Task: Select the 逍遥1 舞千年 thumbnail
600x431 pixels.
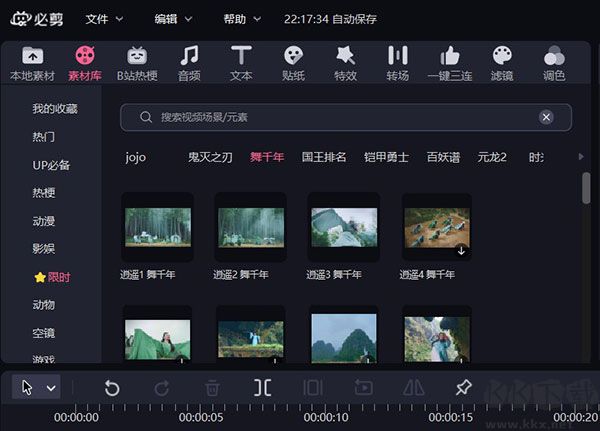Action: [158, 227]
